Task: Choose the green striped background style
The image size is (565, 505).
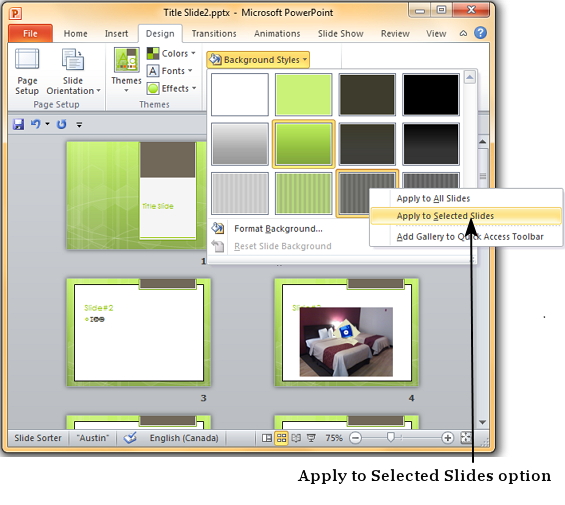Action: click(x=303, y=193)
